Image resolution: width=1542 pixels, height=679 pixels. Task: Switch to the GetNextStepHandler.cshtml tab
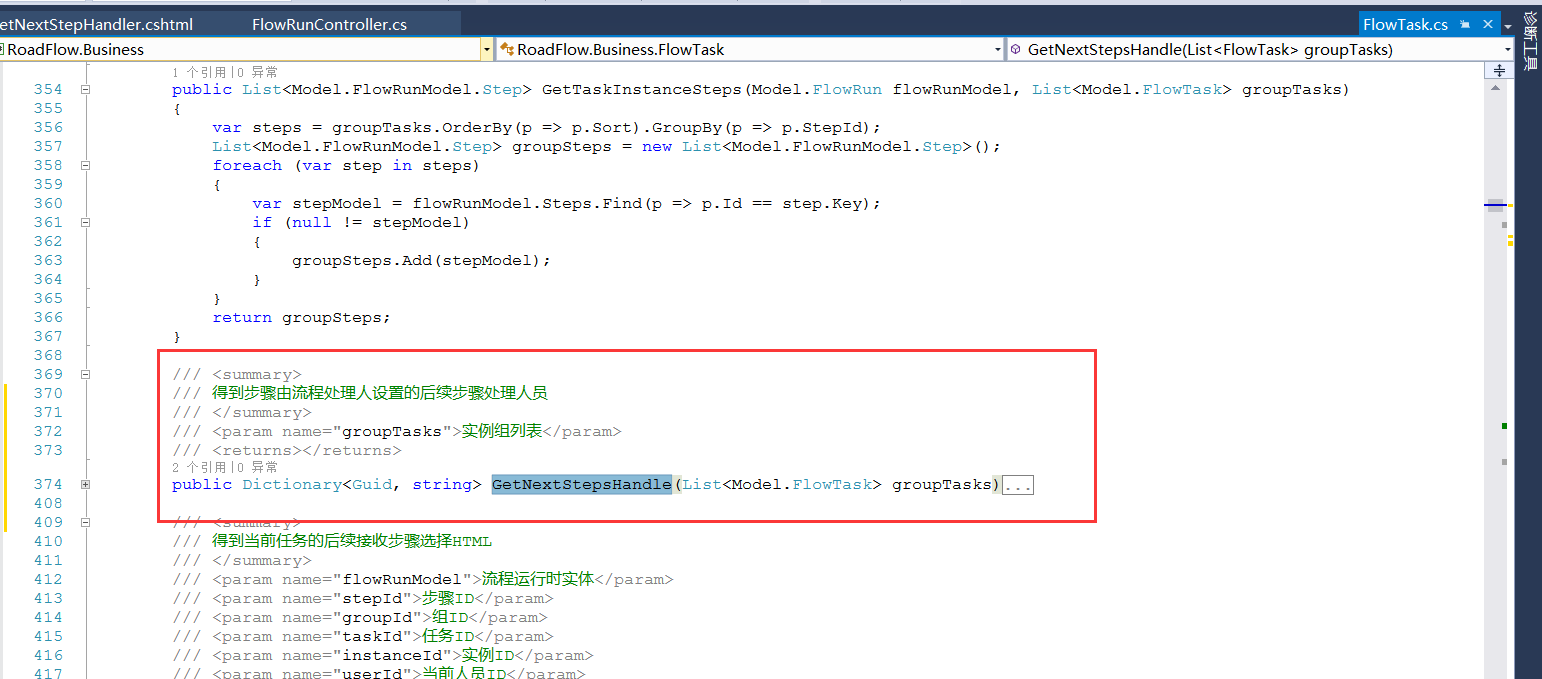(96, 24)
